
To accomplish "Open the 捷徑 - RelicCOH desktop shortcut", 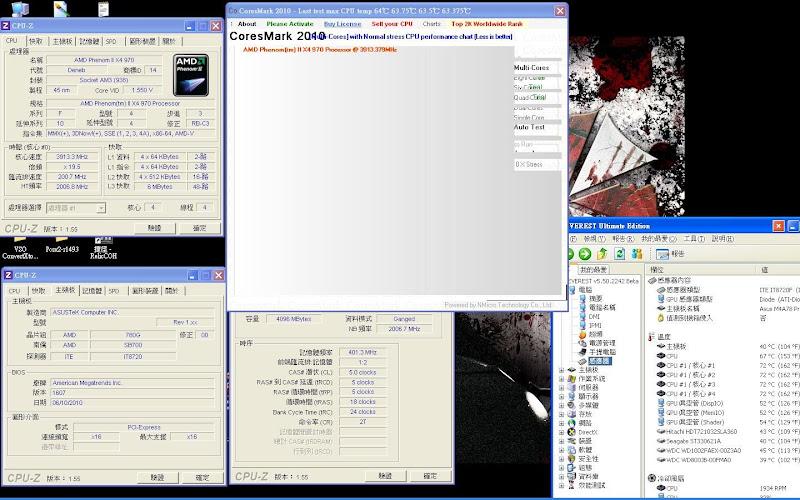I will tap(104, 248).
